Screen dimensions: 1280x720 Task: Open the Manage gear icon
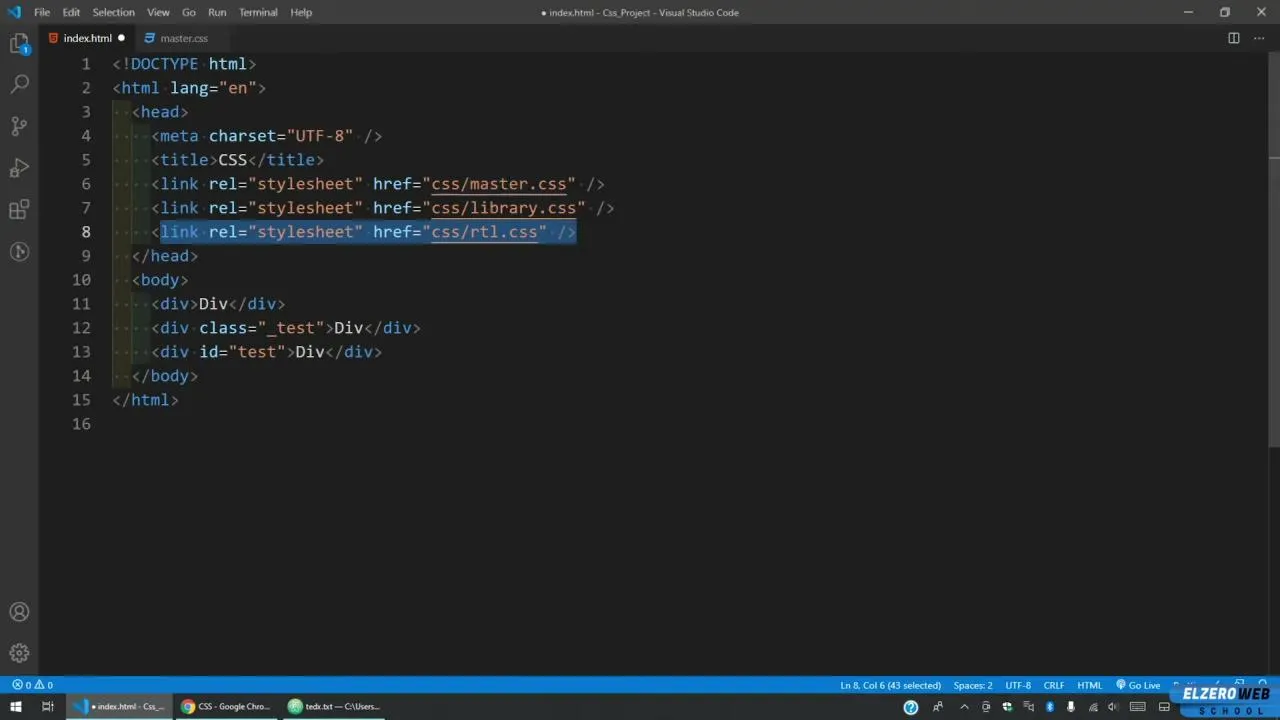(19, 654)
